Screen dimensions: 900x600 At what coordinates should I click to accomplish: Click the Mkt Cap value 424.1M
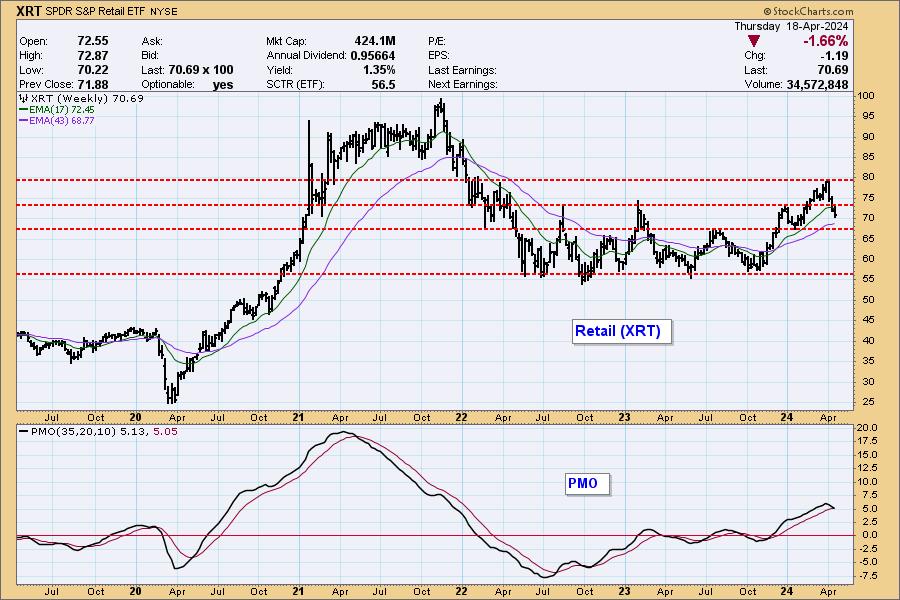375,41
